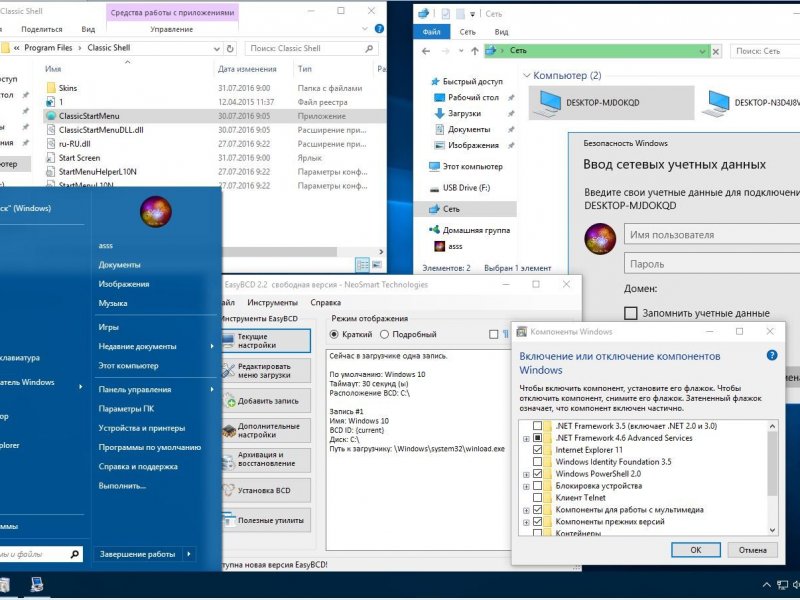Screen dimensions: 800x600
Task: Expand .NET Framework 4.6 Advanced Services tree
Action: coord(526,438)
